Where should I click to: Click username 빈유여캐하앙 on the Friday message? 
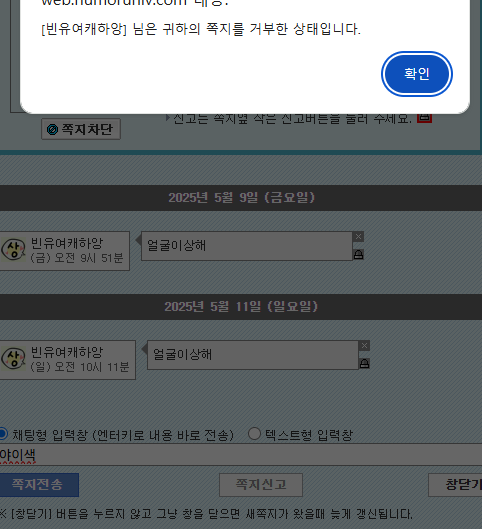[x=67, y=243]
